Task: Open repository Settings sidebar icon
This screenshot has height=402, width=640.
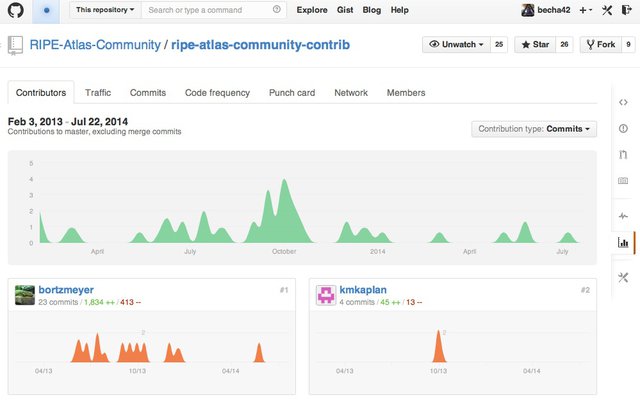Action: [x=623, y=278]
